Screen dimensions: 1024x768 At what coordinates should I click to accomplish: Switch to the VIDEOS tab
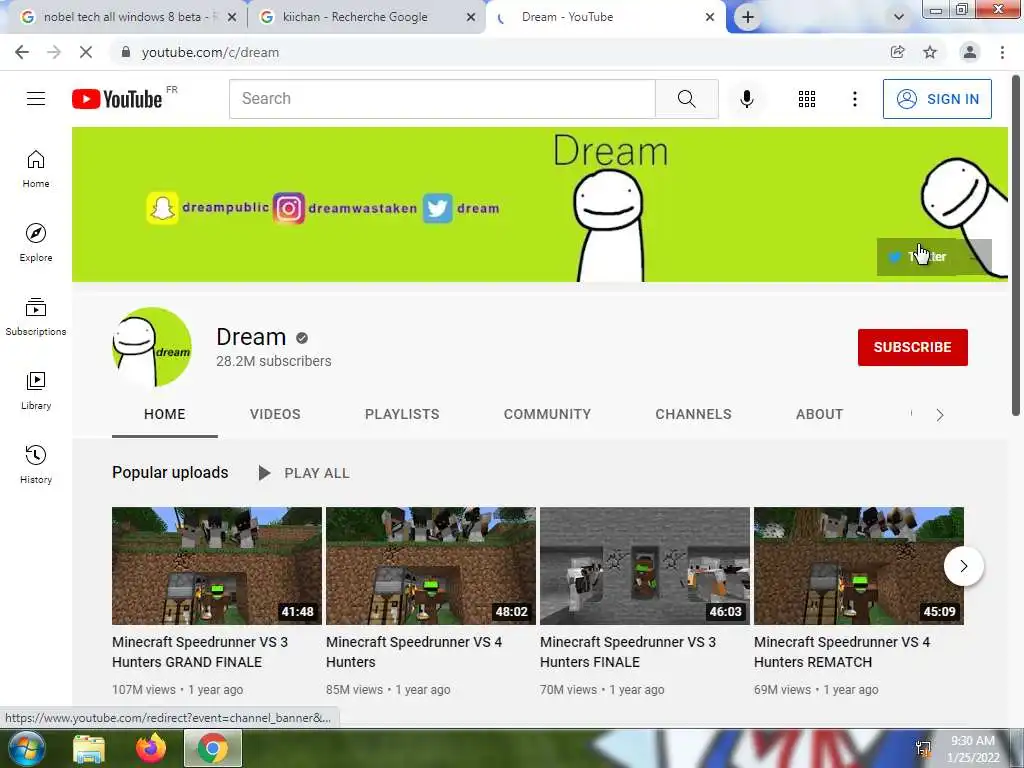coord(275,414)
